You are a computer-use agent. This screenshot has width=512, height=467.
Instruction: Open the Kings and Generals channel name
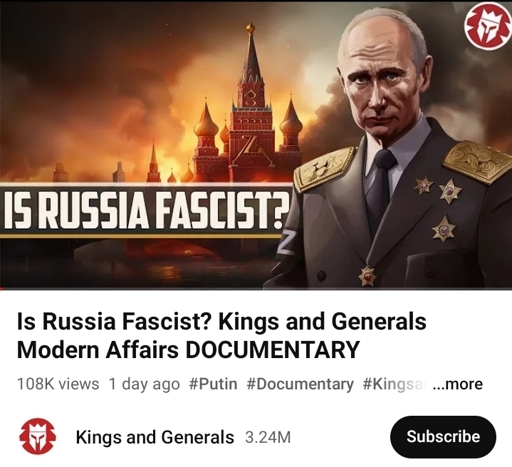(x=155, y=437)
